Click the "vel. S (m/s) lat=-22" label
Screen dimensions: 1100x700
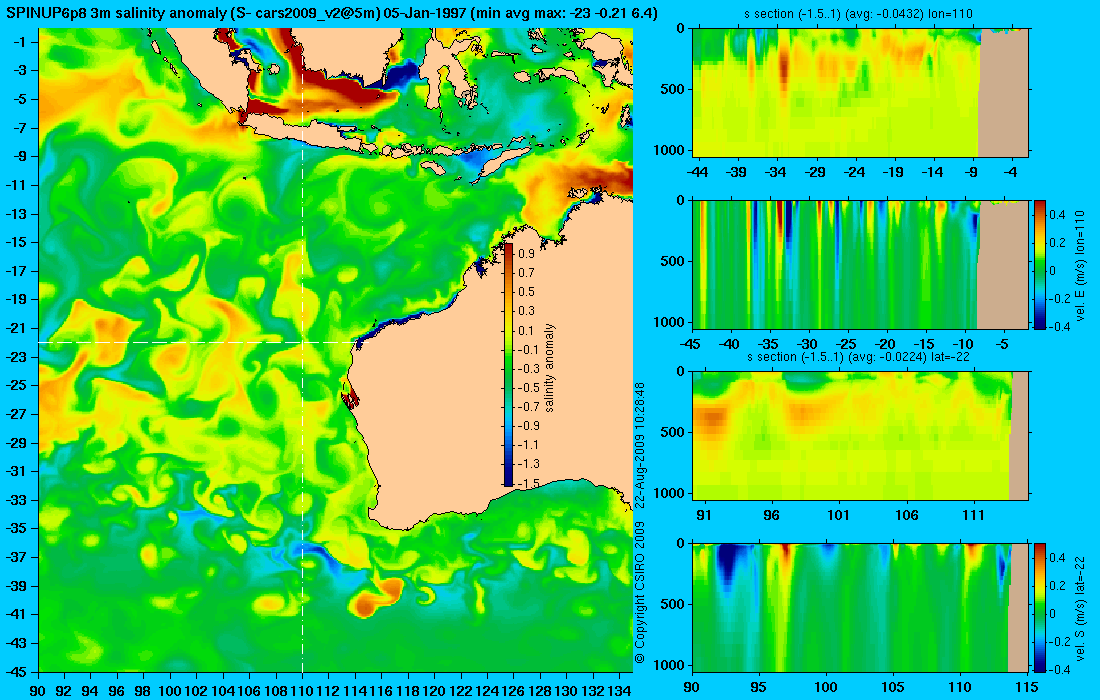tap(1080, 607)
